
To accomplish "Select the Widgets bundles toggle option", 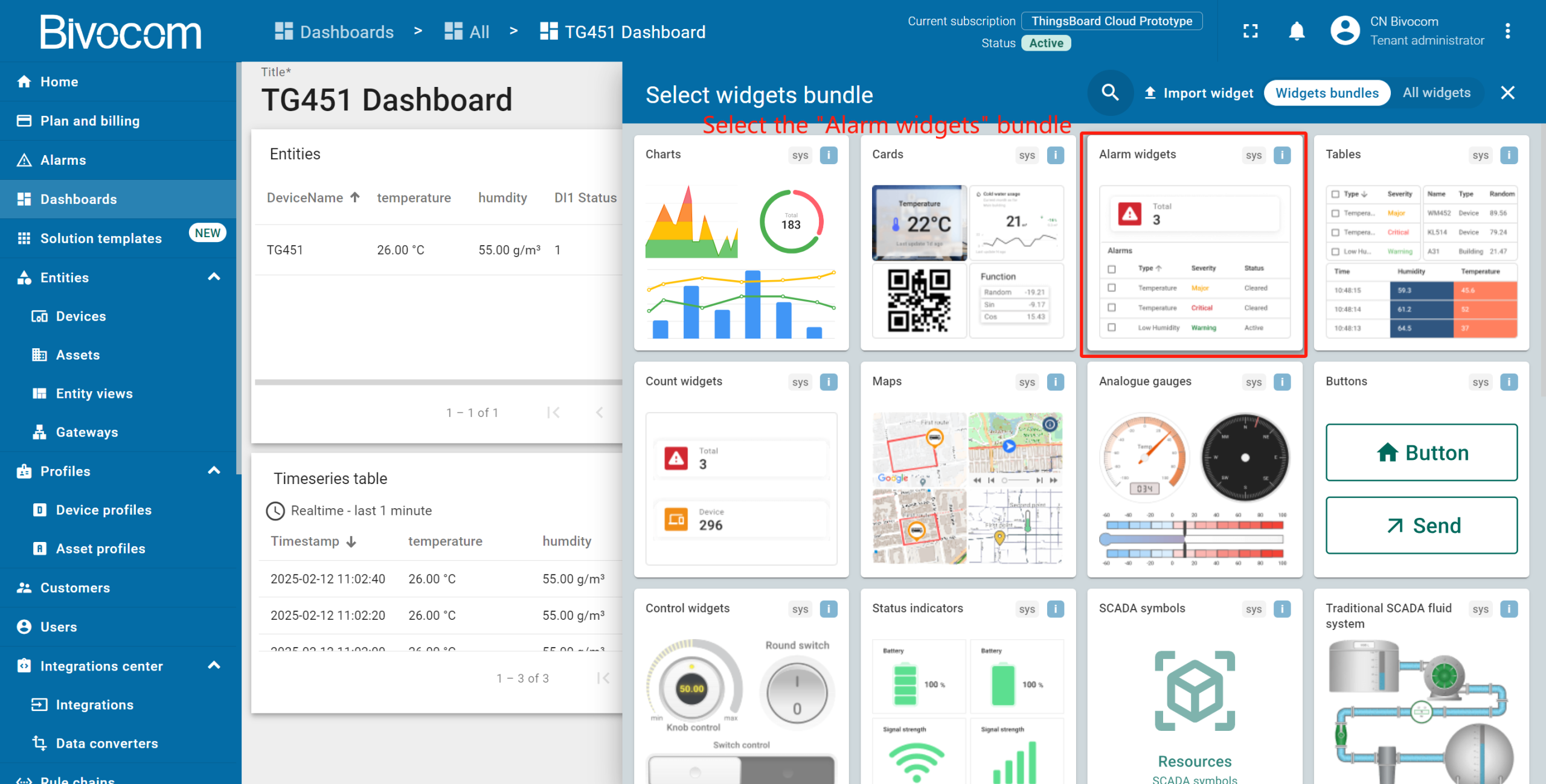I will click(x=1327, y=93).
